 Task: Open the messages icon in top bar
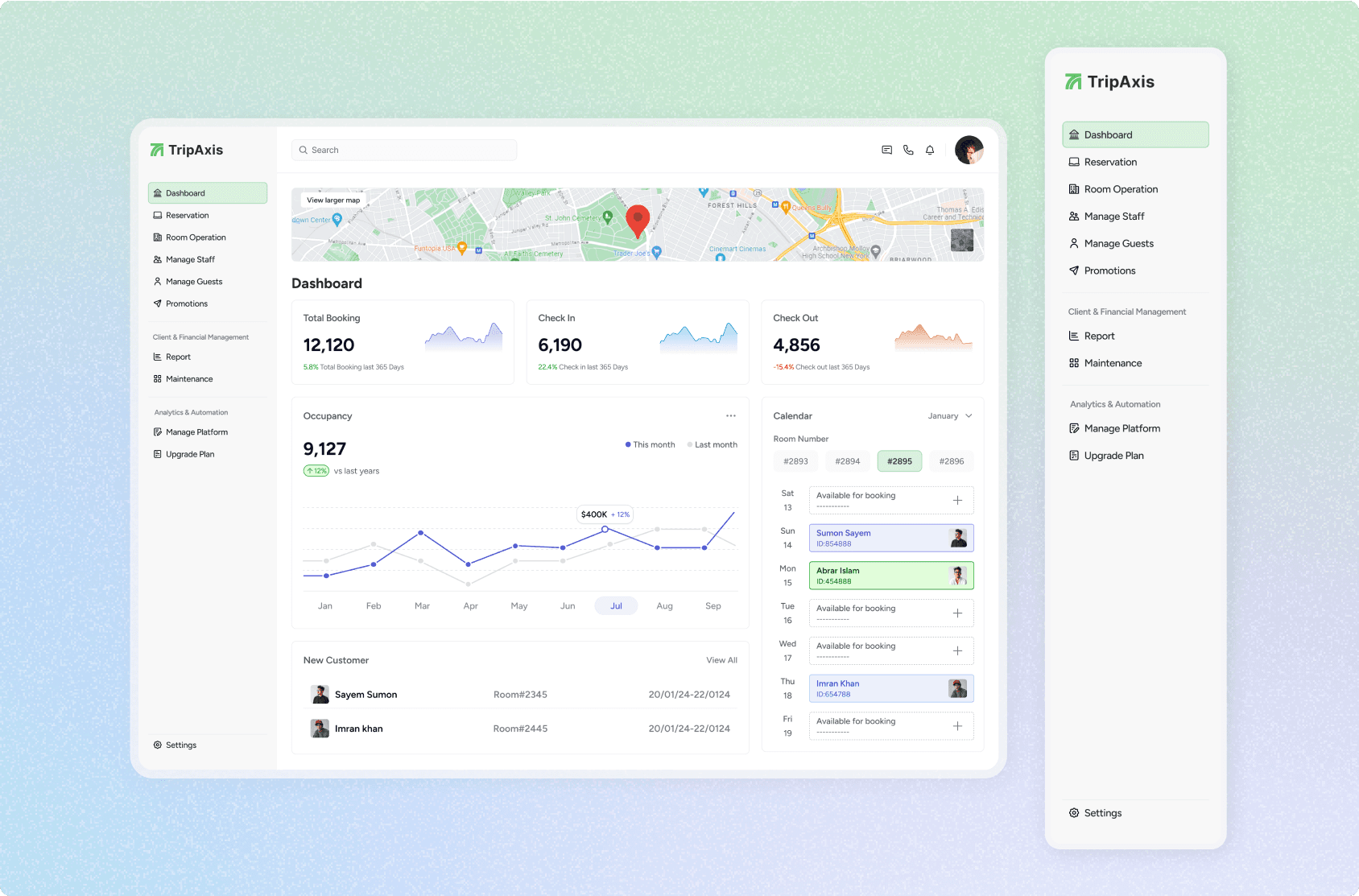[x=886, y=150]
